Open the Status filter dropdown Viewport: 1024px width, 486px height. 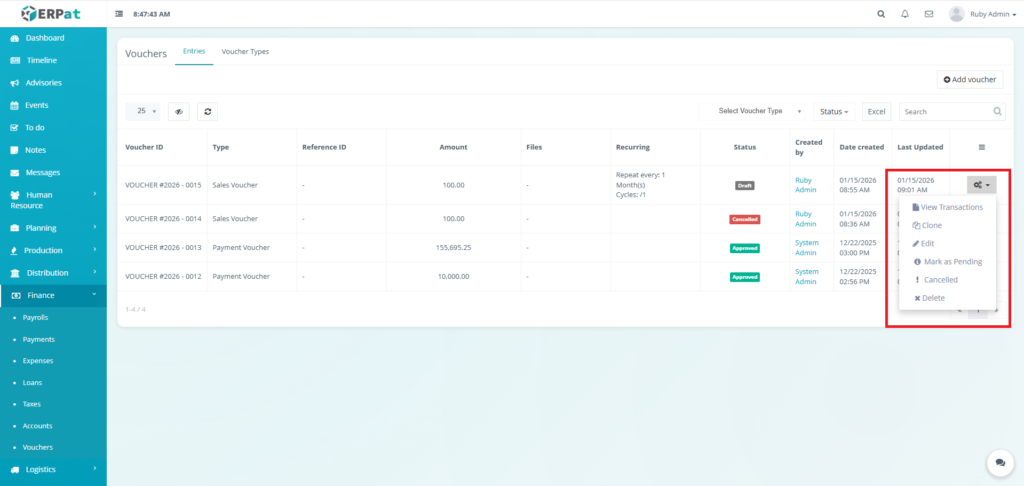[x=834, y=112]
